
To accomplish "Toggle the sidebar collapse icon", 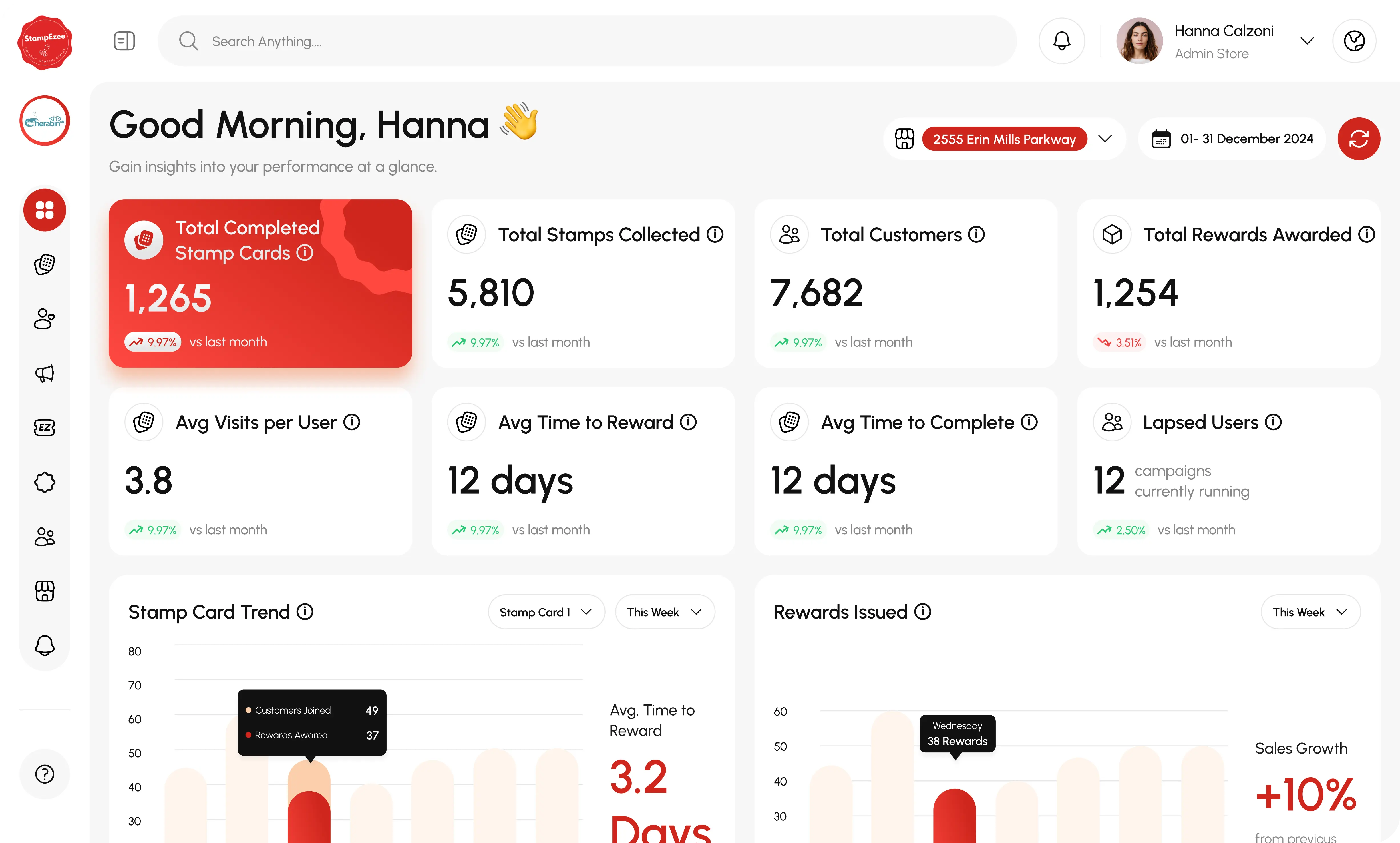I will tap(124, 41).
